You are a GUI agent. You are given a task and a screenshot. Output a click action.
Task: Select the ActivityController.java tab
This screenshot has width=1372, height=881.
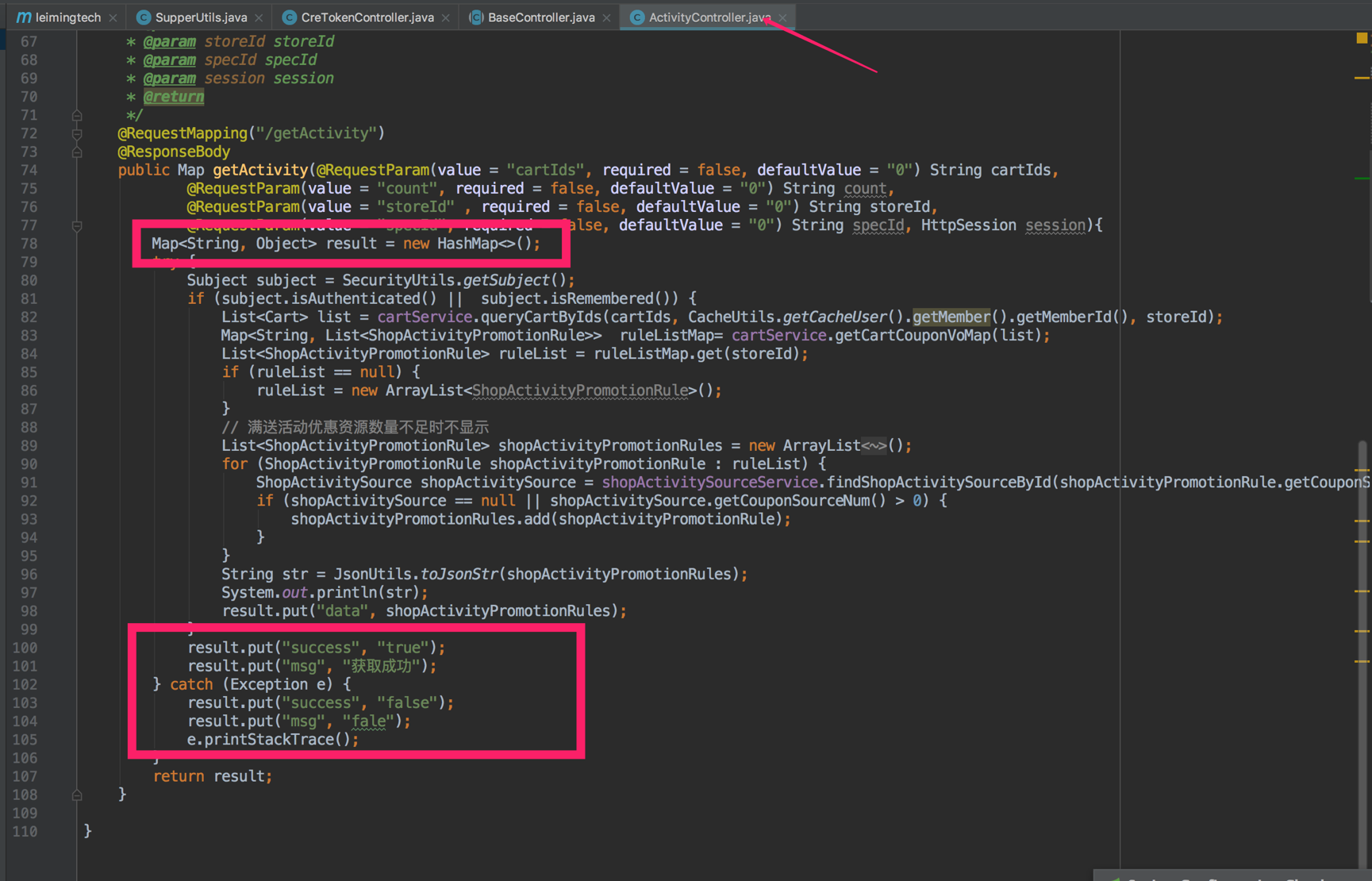pyautogui.click(x=709, y=17)
